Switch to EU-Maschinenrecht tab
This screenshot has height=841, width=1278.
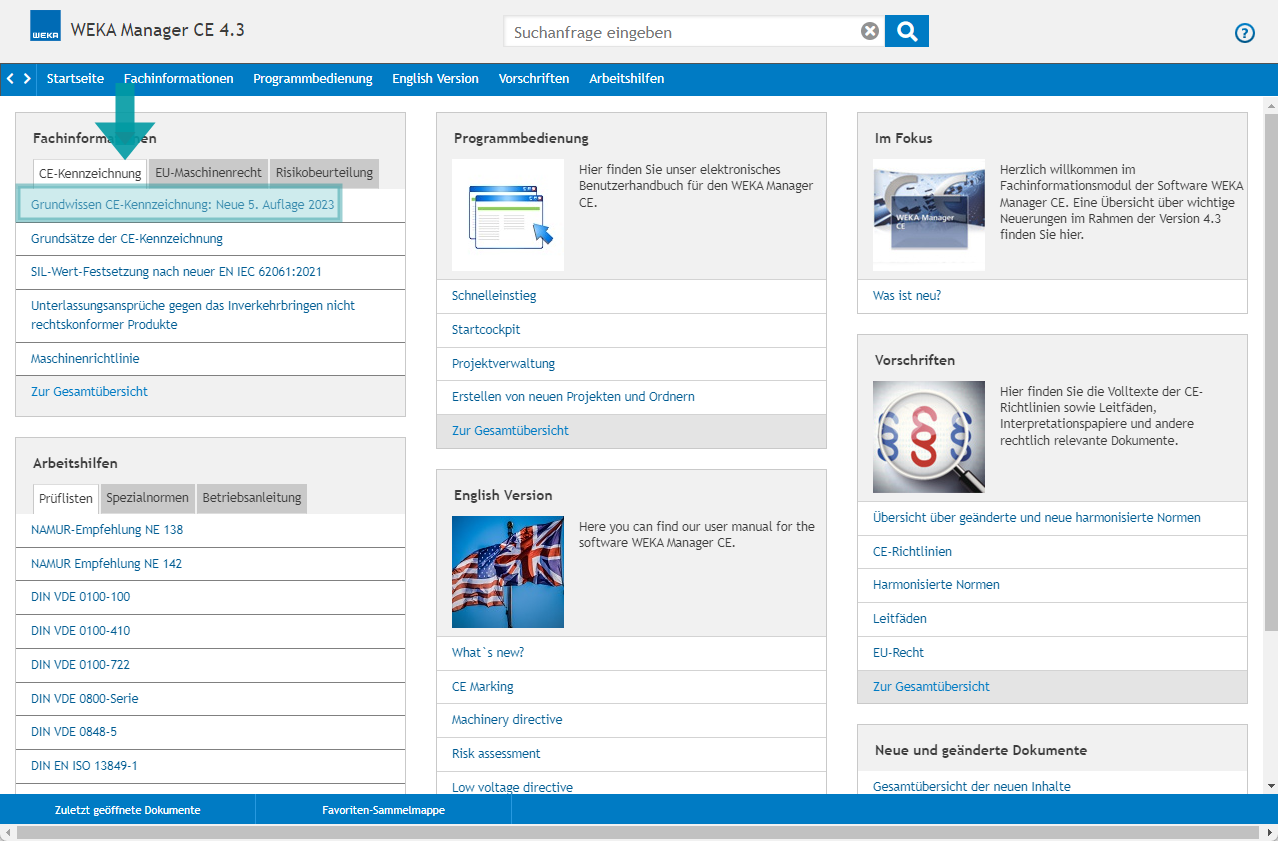pos(208,173)
